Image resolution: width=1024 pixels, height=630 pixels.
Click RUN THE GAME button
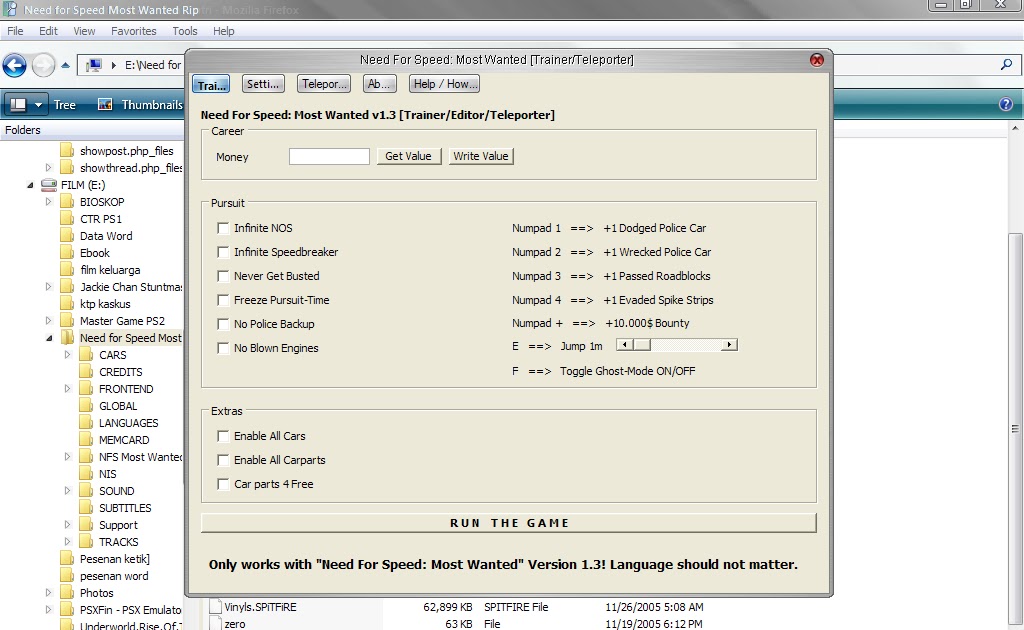[509, 523]
